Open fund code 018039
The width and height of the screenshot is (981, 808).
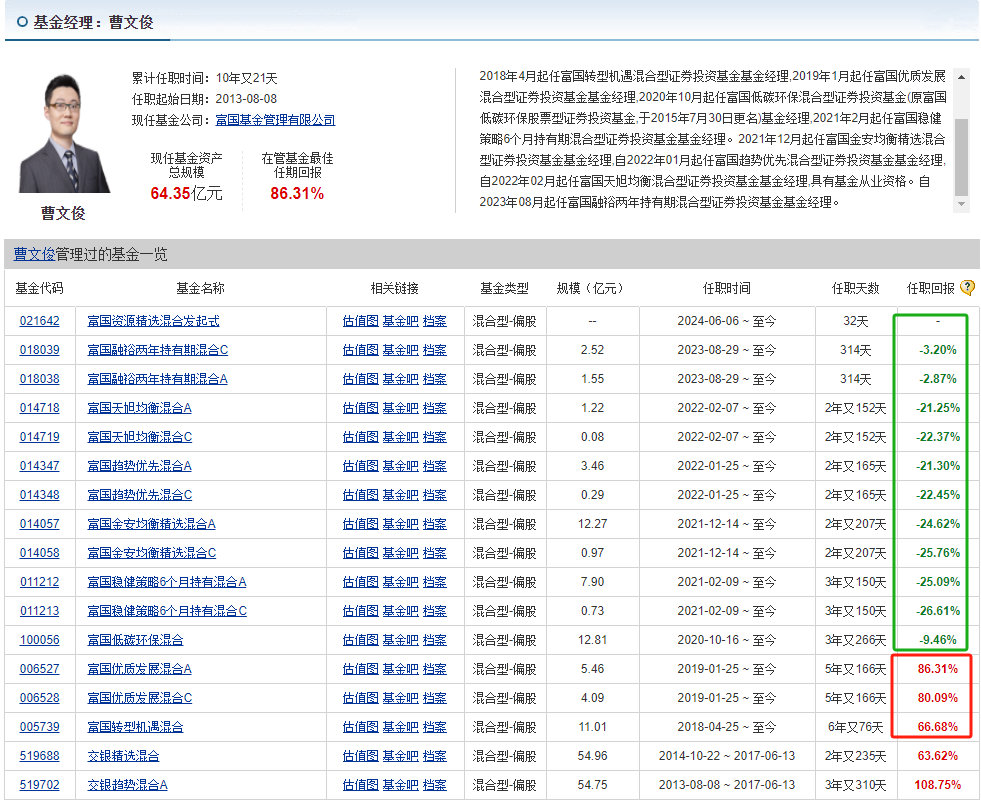pos(39,350)
